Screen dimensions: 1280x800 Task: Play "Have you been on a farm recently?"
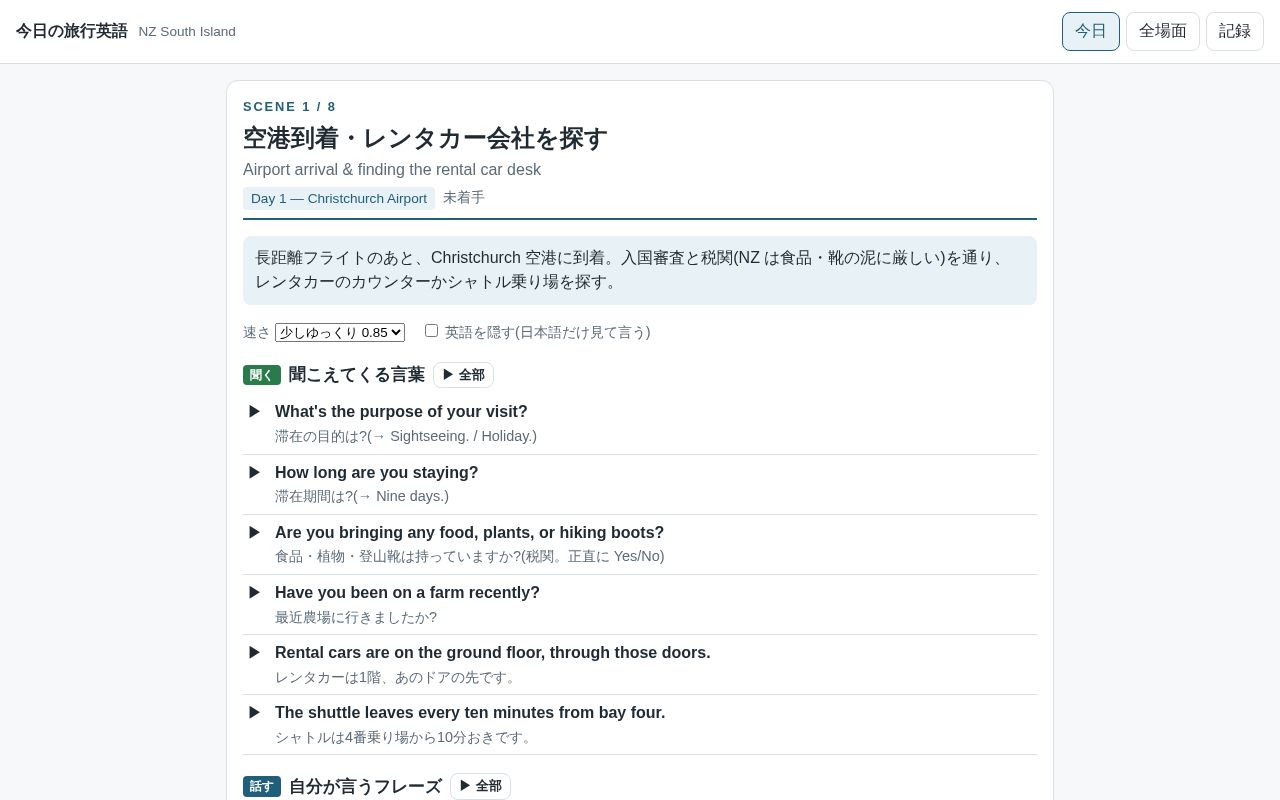[255, 592]
